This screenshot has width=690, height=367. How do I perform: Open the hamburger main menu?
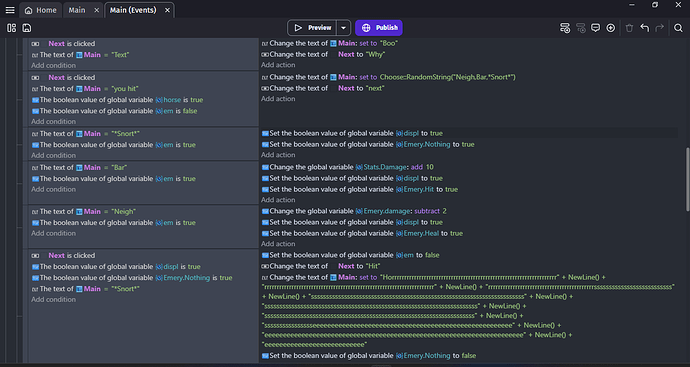10,10
